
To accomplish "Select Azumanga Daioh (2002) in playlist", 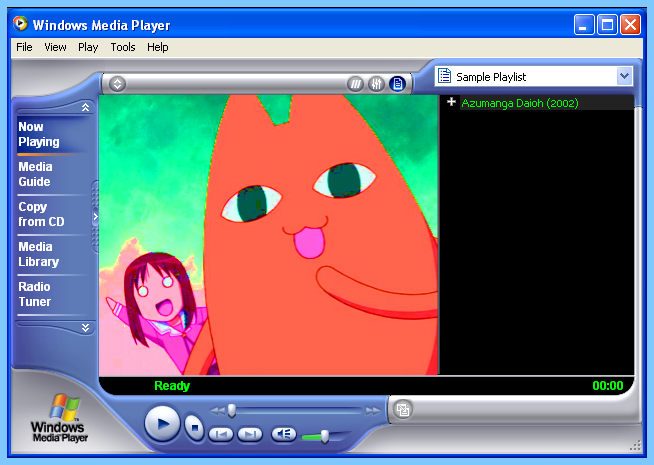I will [x=520, y=103].
